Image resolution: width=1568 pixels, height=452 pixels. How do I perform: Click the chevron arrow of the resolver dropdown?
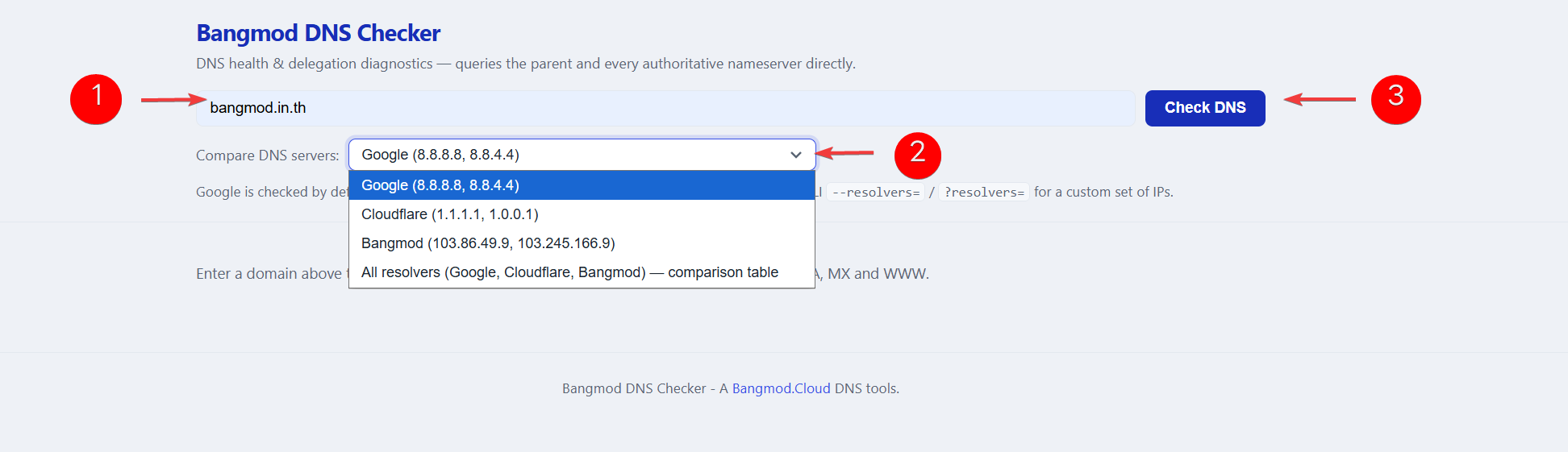[796, 155]
